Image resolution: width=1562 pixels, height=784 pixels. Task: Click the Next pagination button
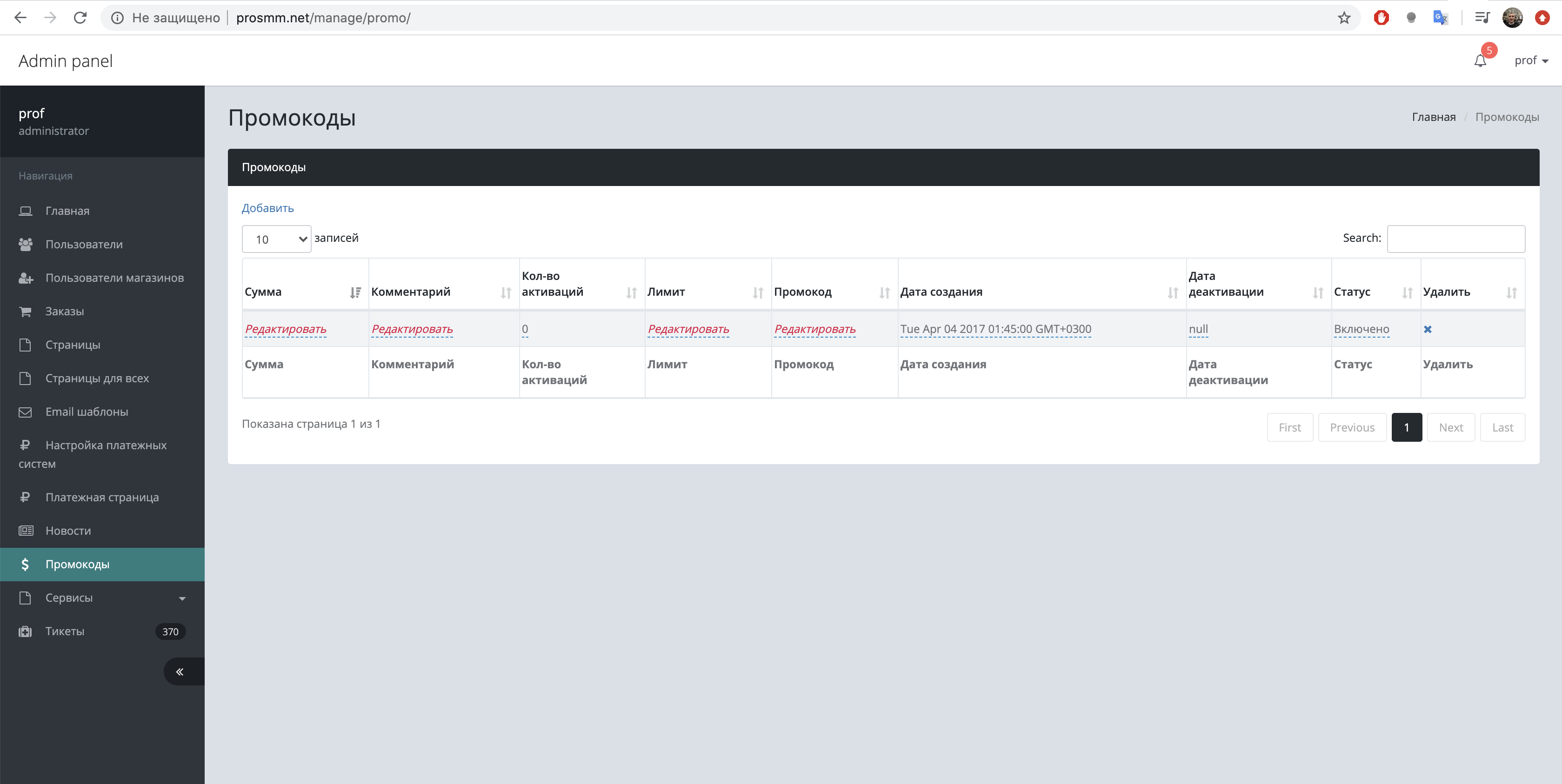1450,427
